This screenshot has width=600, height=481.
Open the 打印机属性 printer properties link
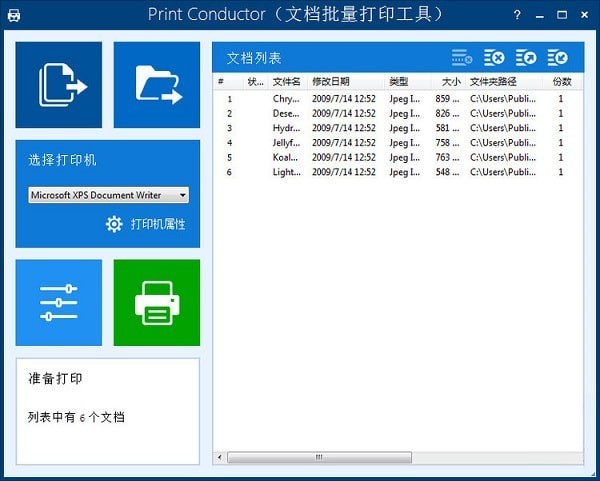157,224
